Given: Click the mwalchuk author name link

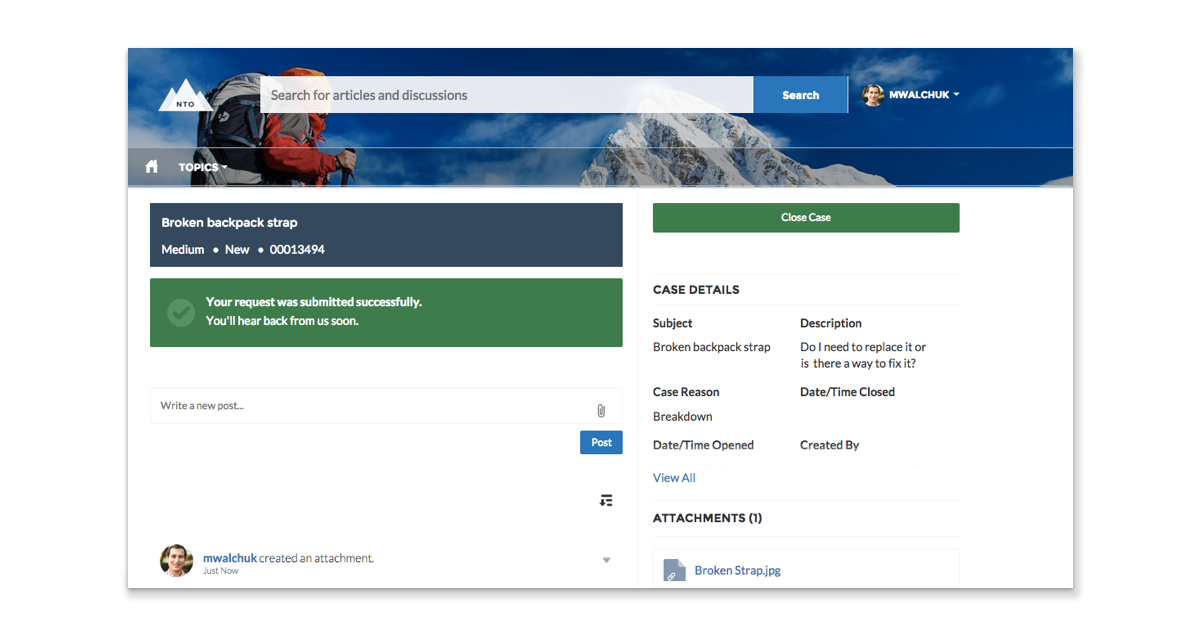Looking at the screenshot, I should click(x=229, y=558).
